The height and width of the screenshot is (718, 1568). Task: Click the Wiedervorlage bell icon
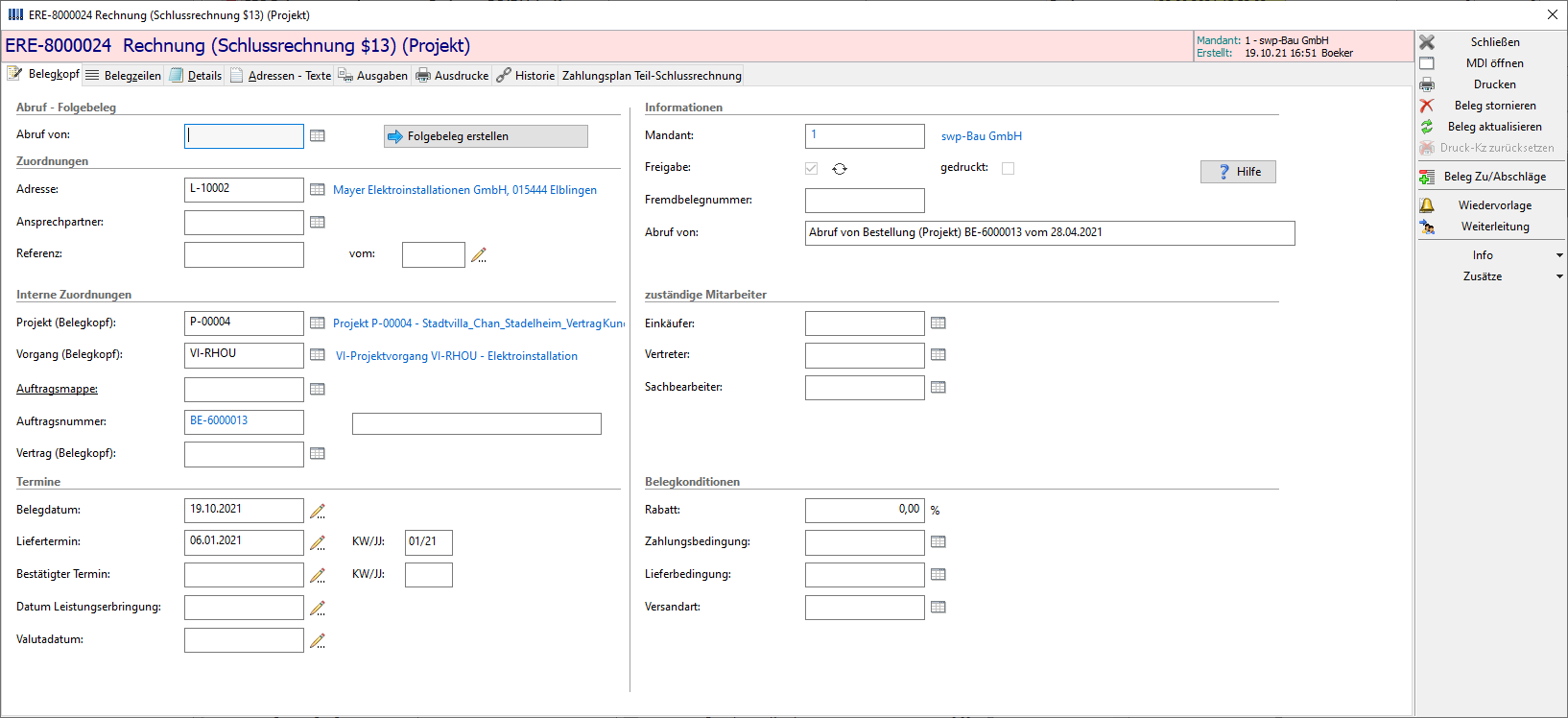click(1427, 205)
